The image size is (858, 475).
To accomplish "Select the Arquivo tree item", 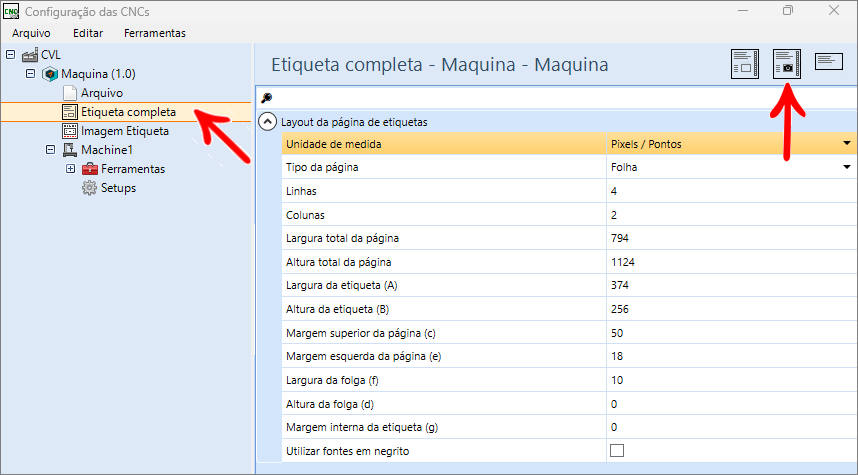I will tap(102, 93).
